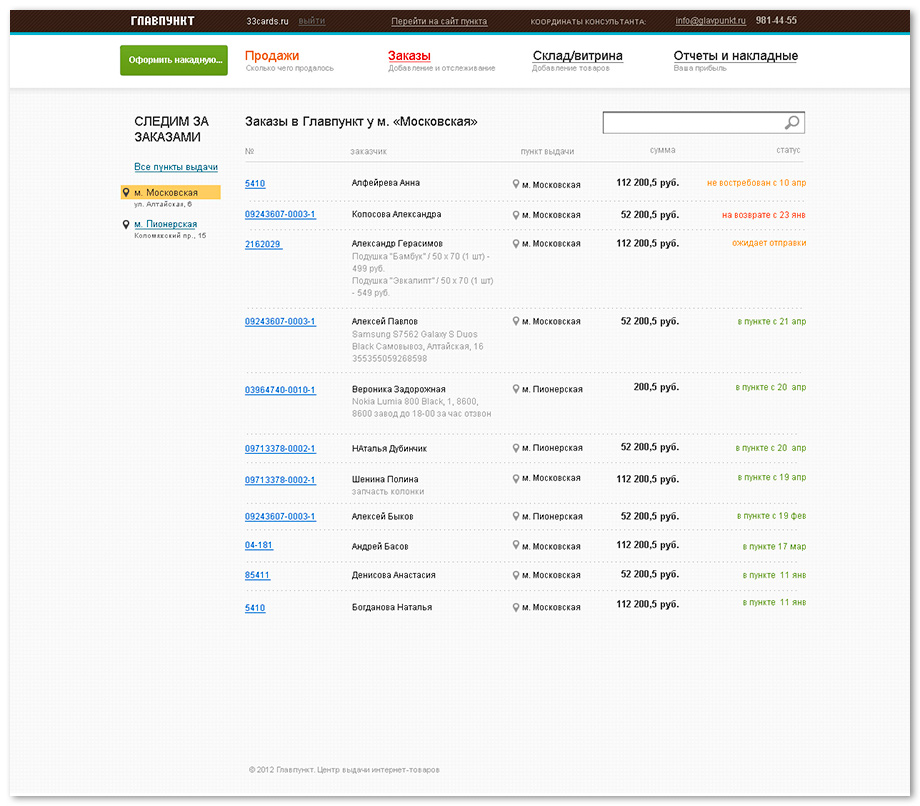Click customer name Александр Герасимов
This screenshot has width=920, height=806.
(x=397, y=243)
